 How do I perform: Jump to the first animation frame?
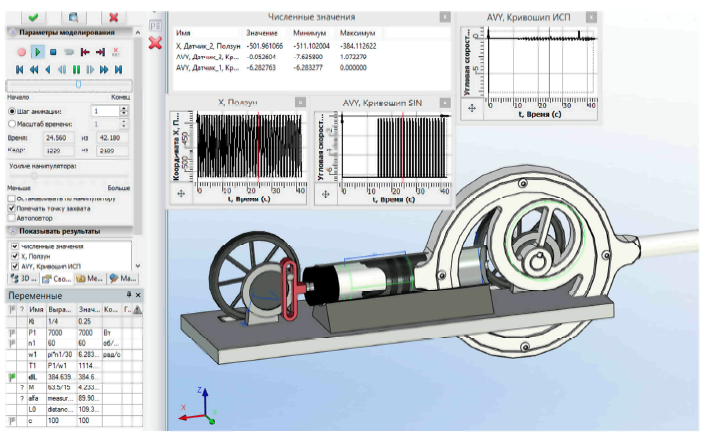pos(18,69)
